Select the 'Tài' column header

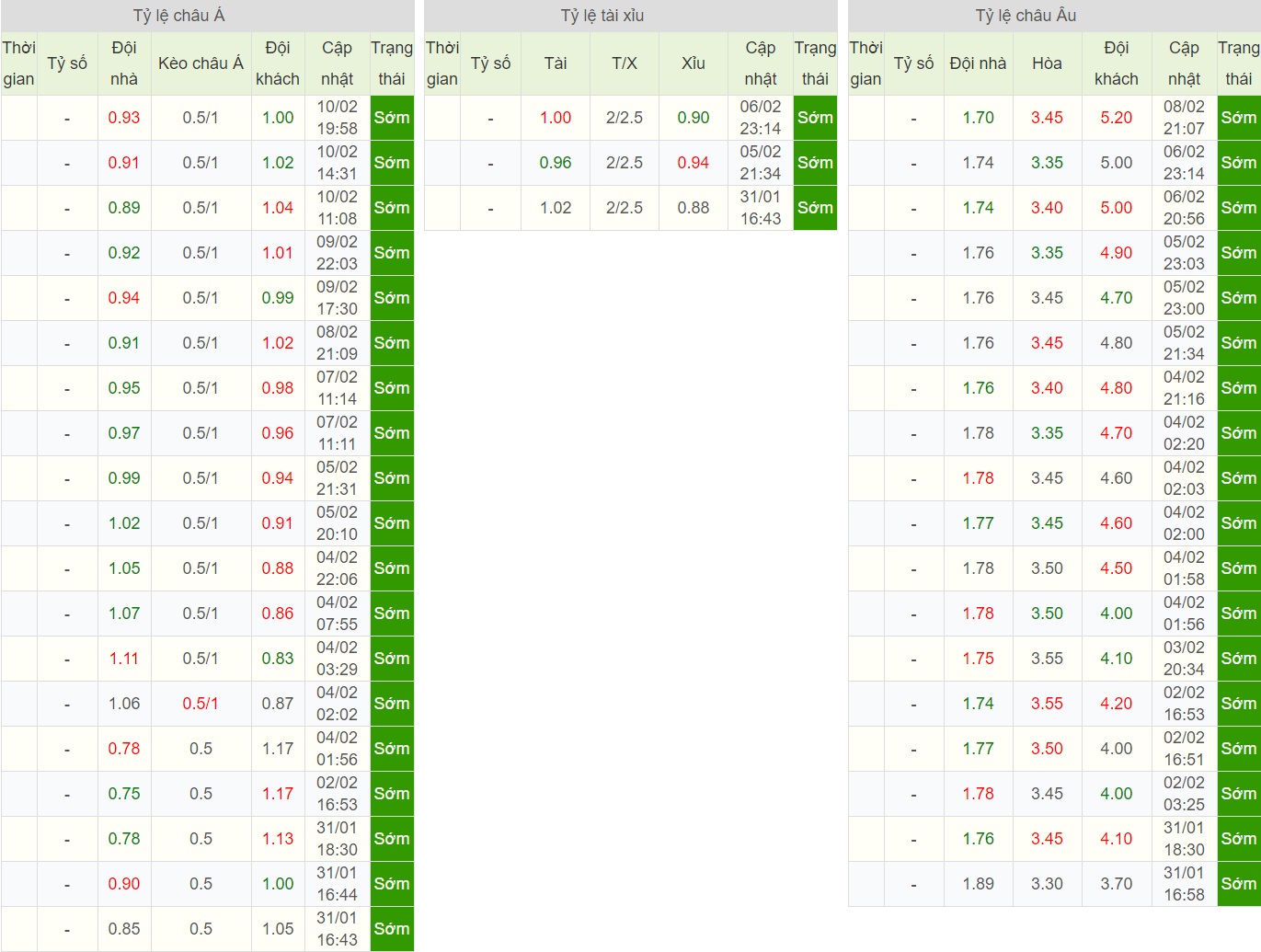point(556,63)
